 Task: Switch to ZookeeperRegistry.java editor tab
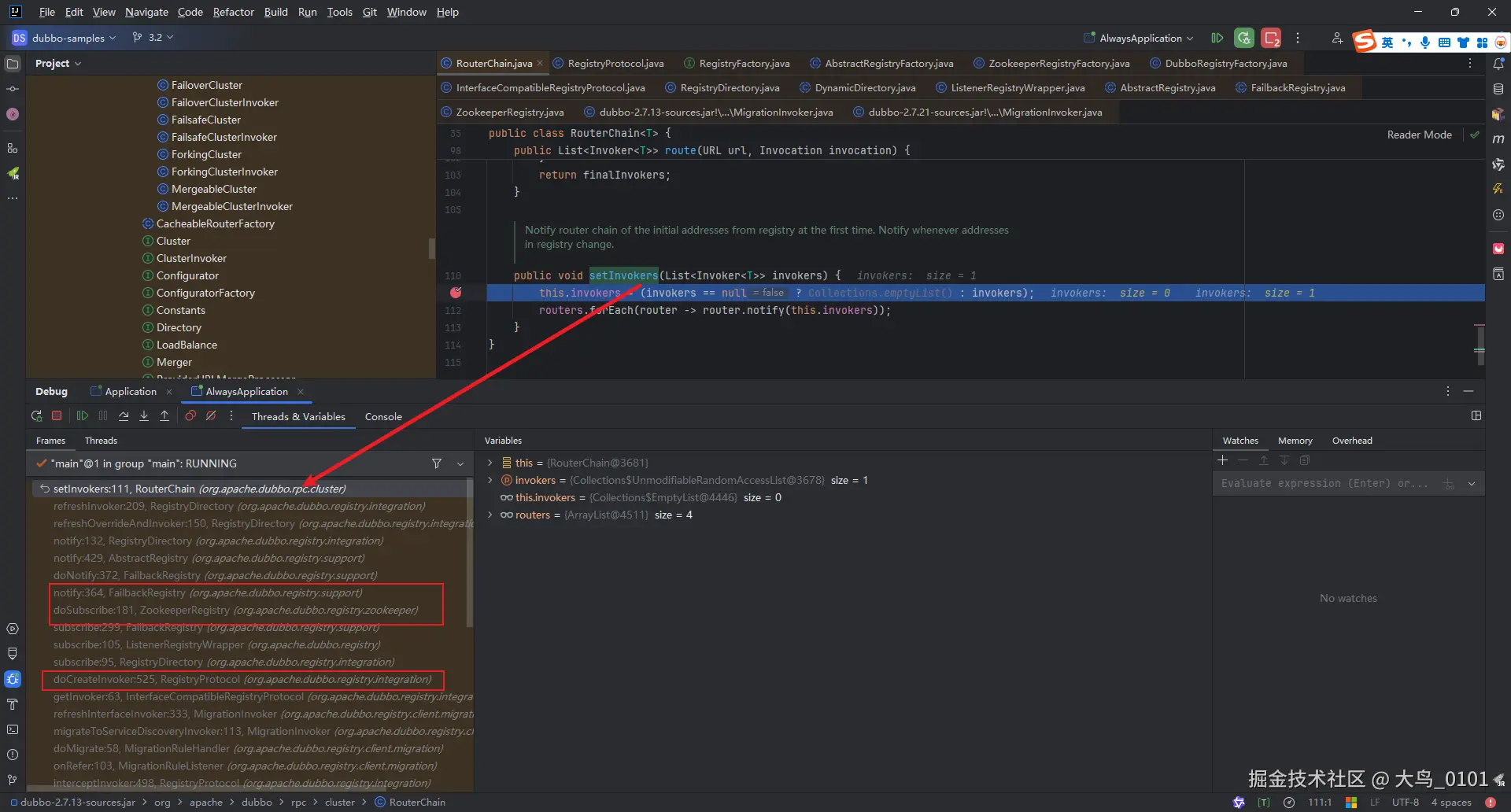click(502, 112)
